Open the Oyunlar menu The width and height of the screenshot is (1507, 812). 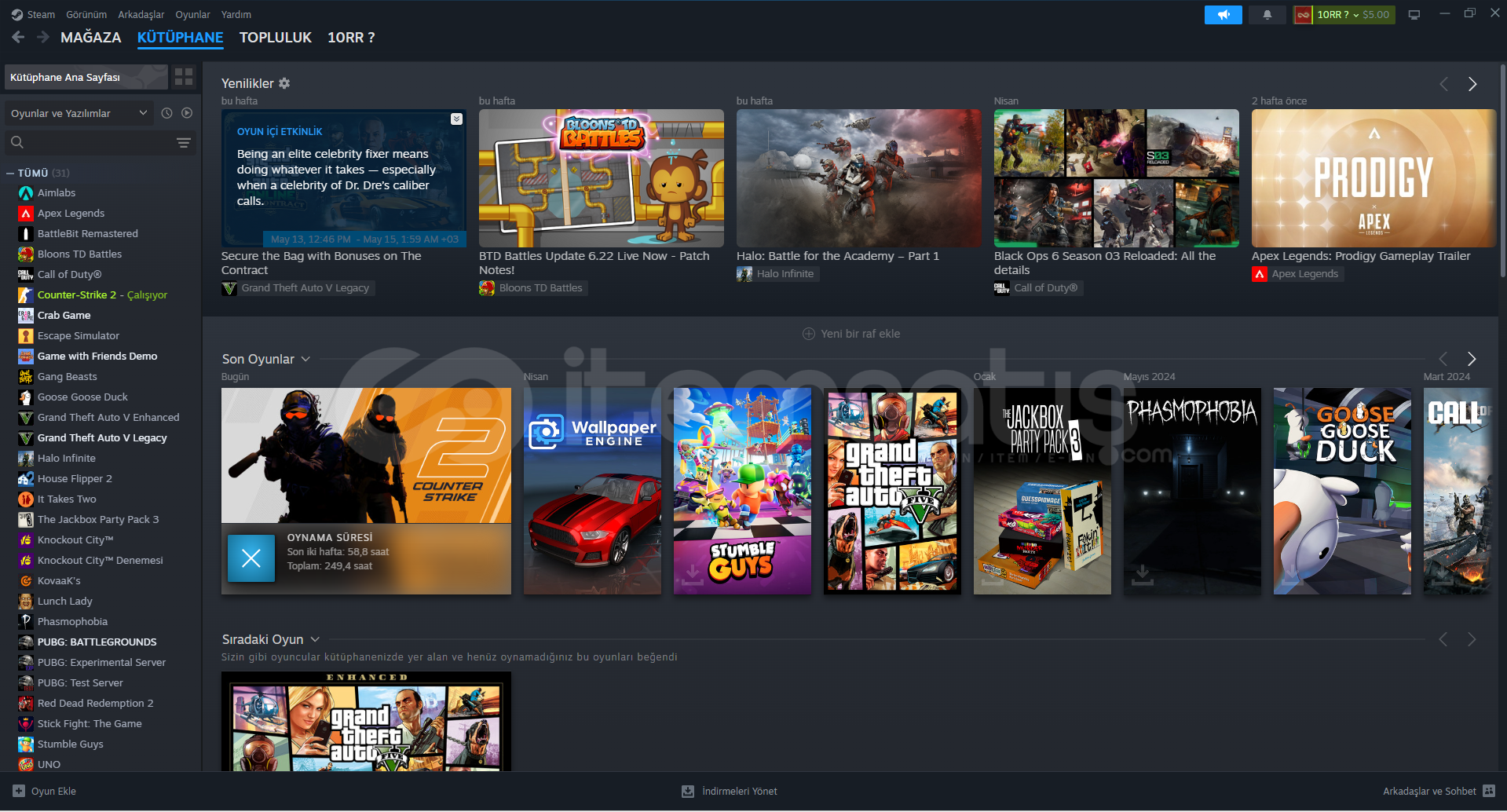click(192, 15)
